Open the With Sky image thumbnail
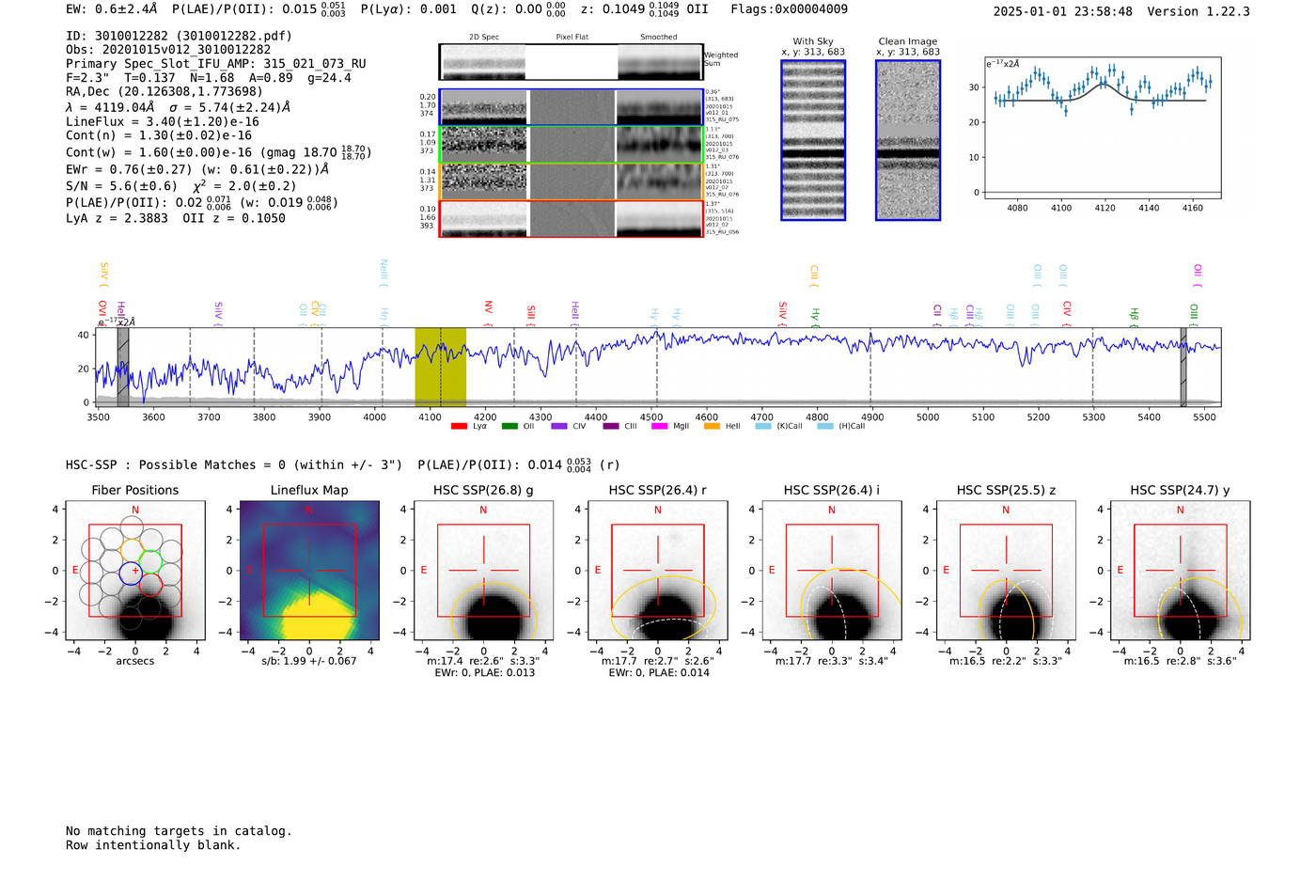The height and width of the screenshot is (896, 1316). pos(813,140)
